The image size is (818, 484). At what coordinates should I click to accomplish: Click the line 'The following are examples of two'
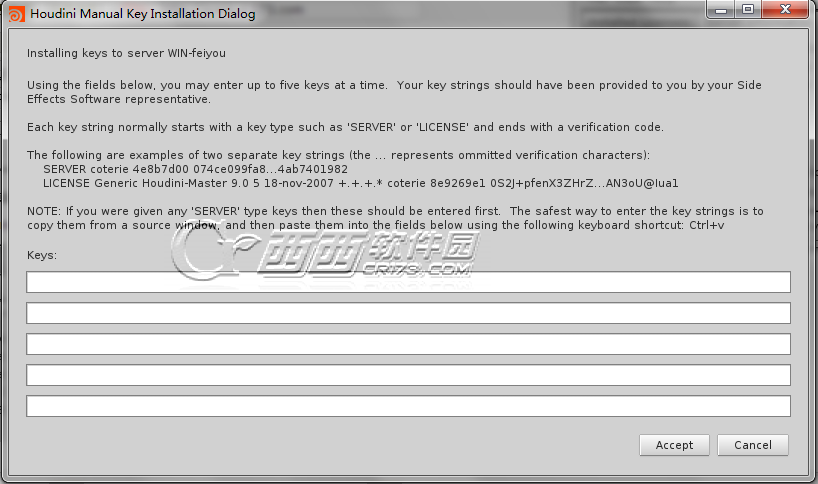[338, 155]
